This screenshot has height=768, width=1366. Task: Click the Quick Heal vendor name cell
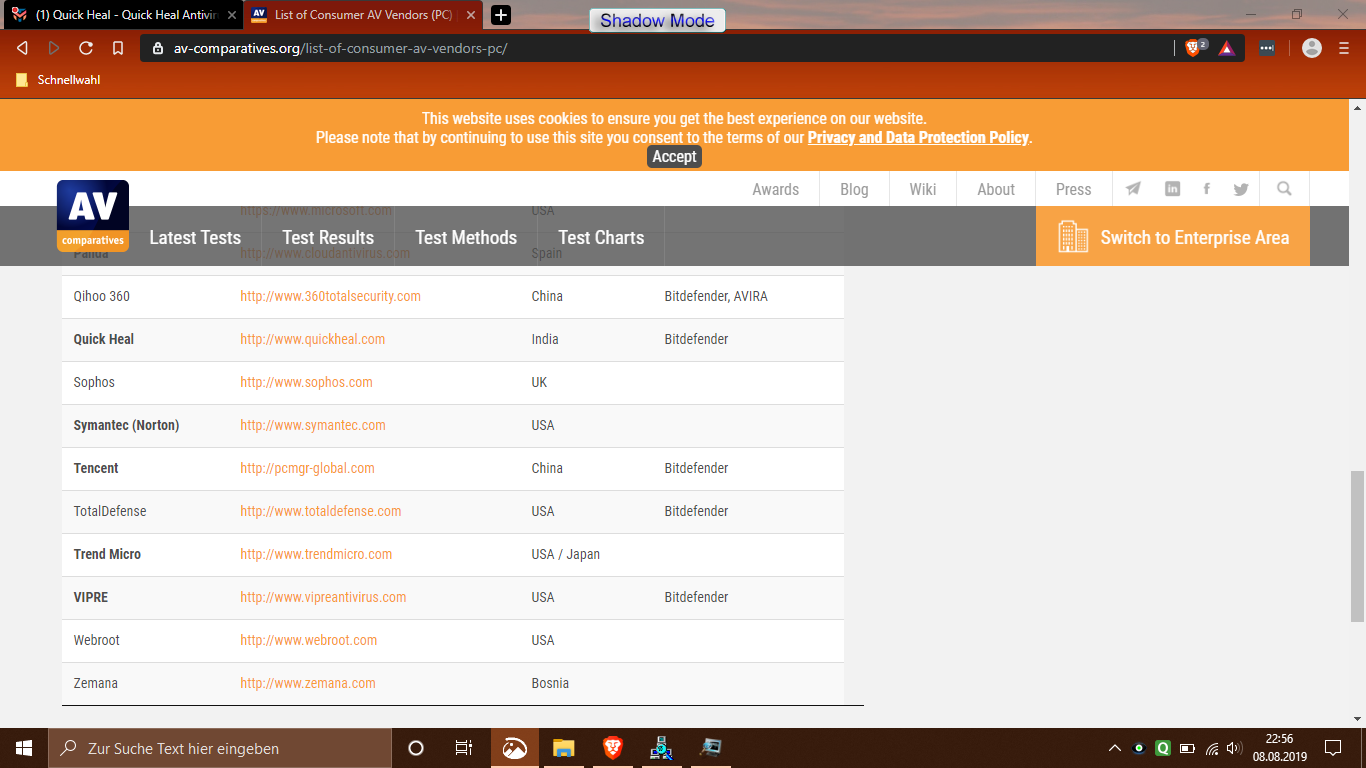(x=104, y=339)
